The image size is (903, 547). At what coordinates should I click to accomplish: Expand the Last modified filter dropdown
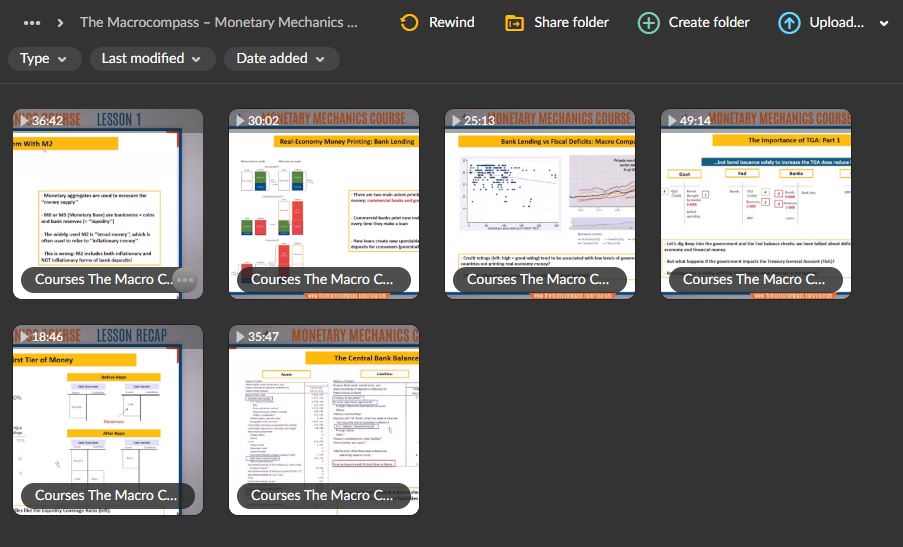click(157, 59)
